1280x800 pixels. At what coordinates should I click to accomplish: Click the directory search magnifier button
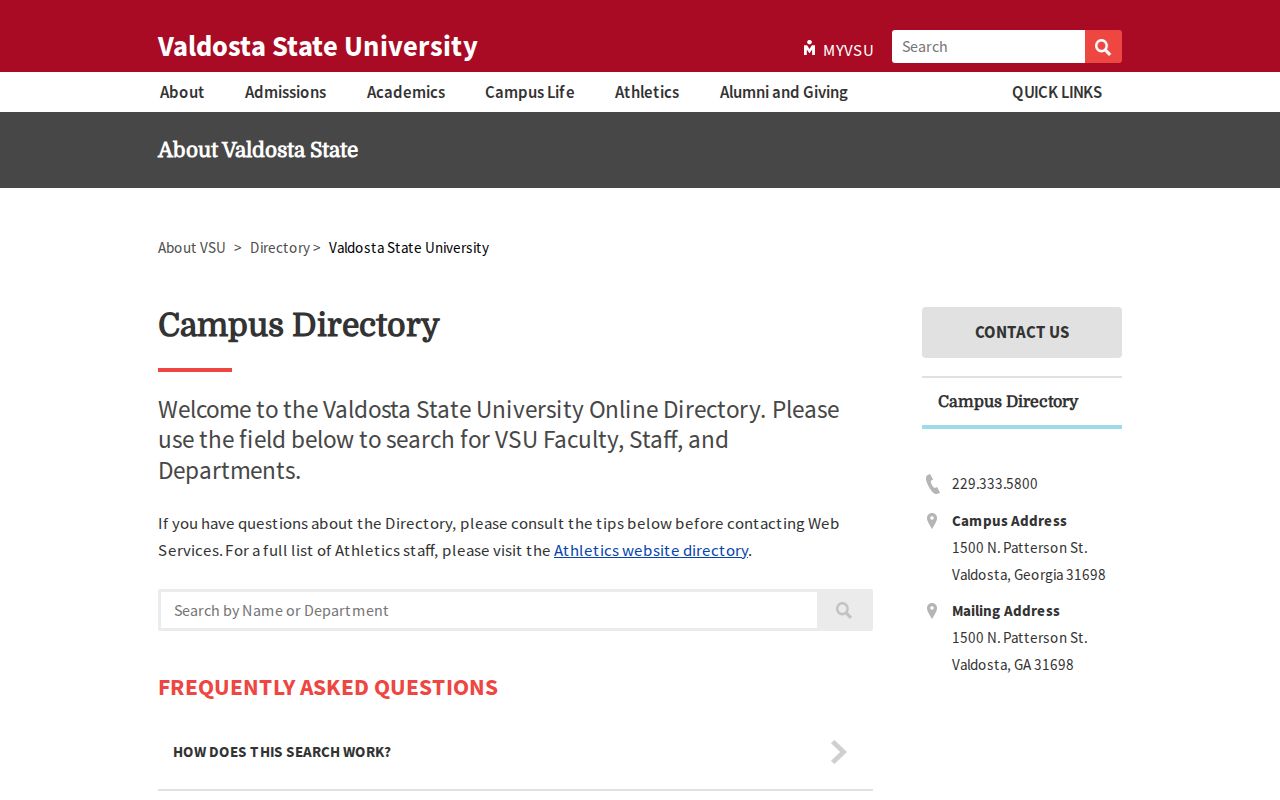click(844, 610)
